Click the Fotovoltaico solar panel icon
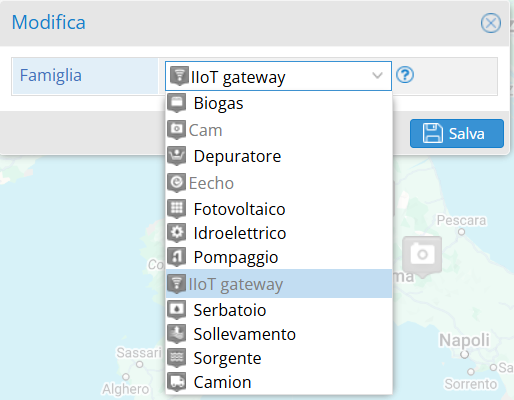The image size is (514, 400). pyautogui.click(x=177, y=209)
